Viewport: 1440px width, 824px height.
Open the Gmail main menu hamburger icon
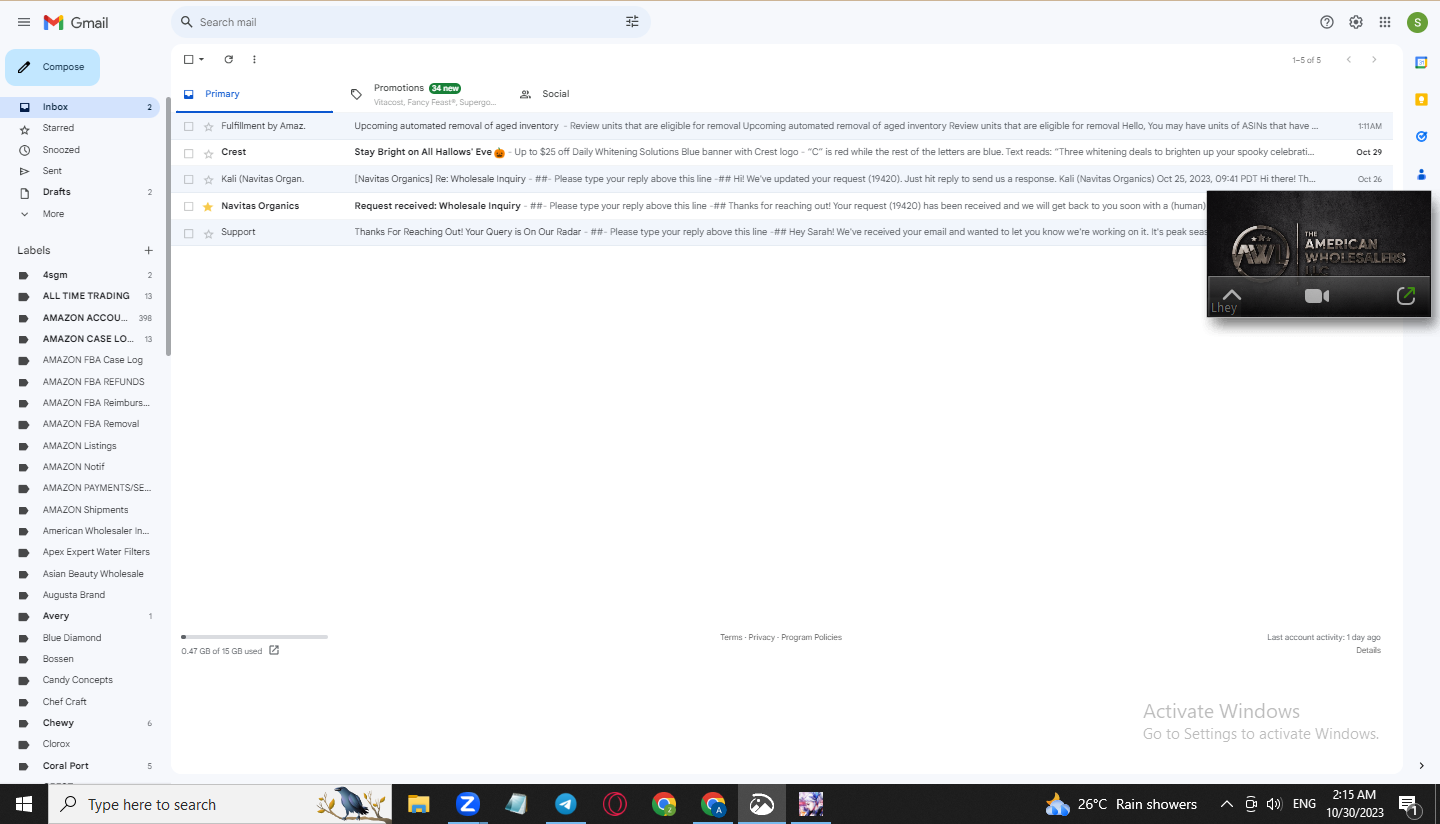pyautogui.click(x=24, y=22)
